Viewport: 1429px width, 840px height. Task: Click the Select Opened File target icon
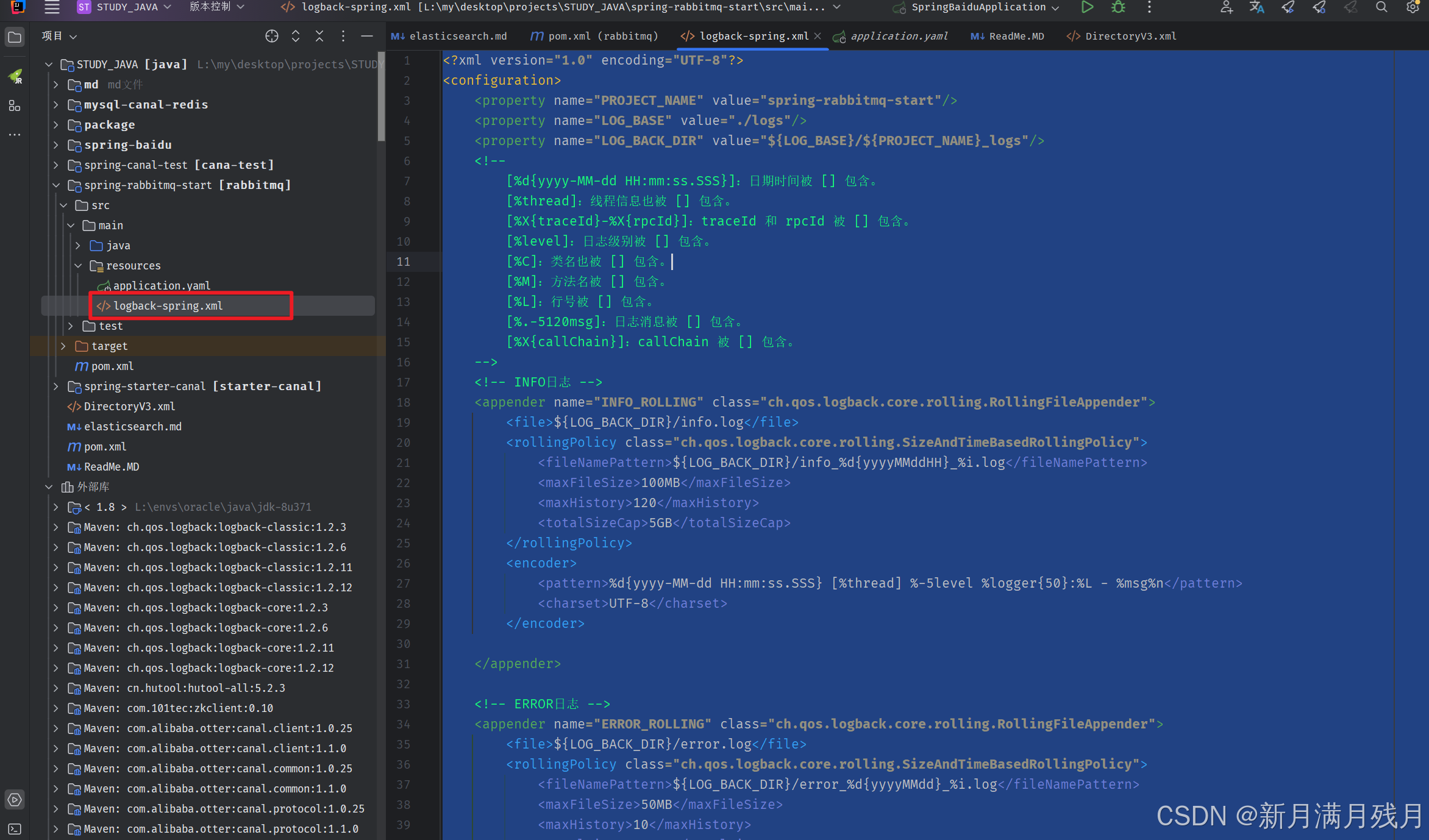272,37
